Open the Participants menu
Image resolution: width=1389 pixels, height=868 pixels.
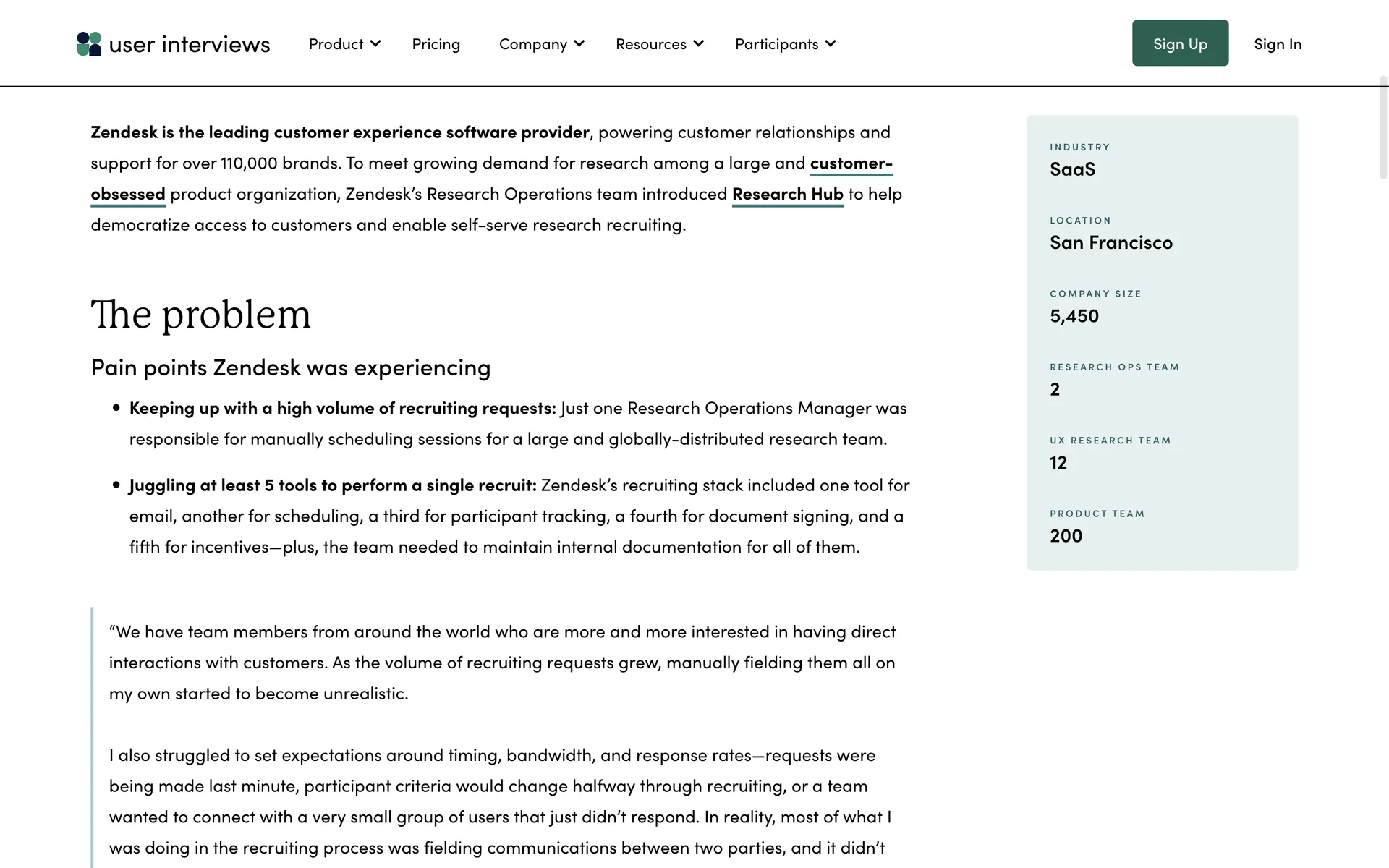776,44
